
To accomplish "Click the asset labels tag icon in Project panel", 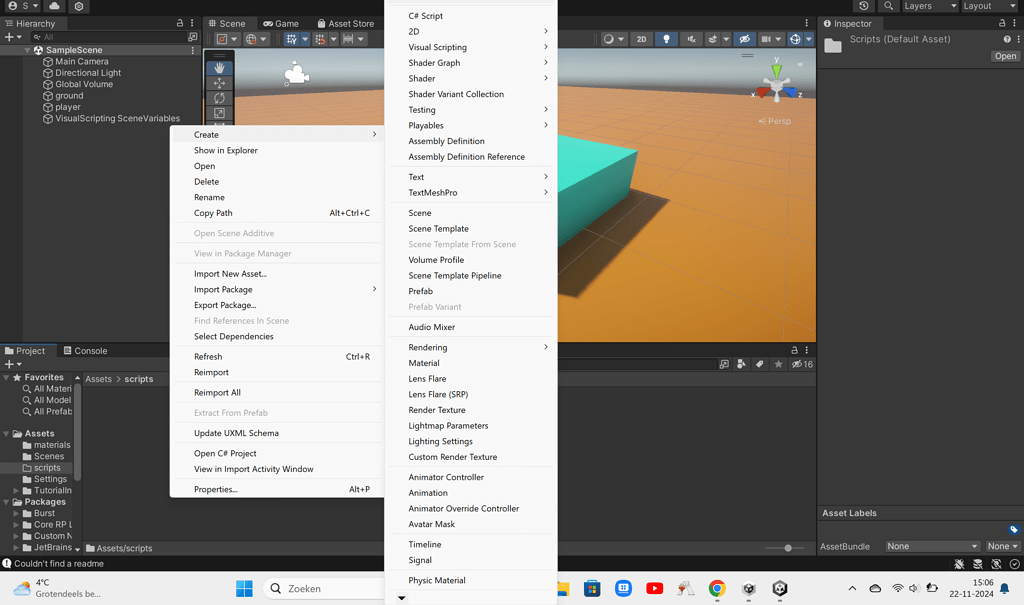I will click(758, 364).
